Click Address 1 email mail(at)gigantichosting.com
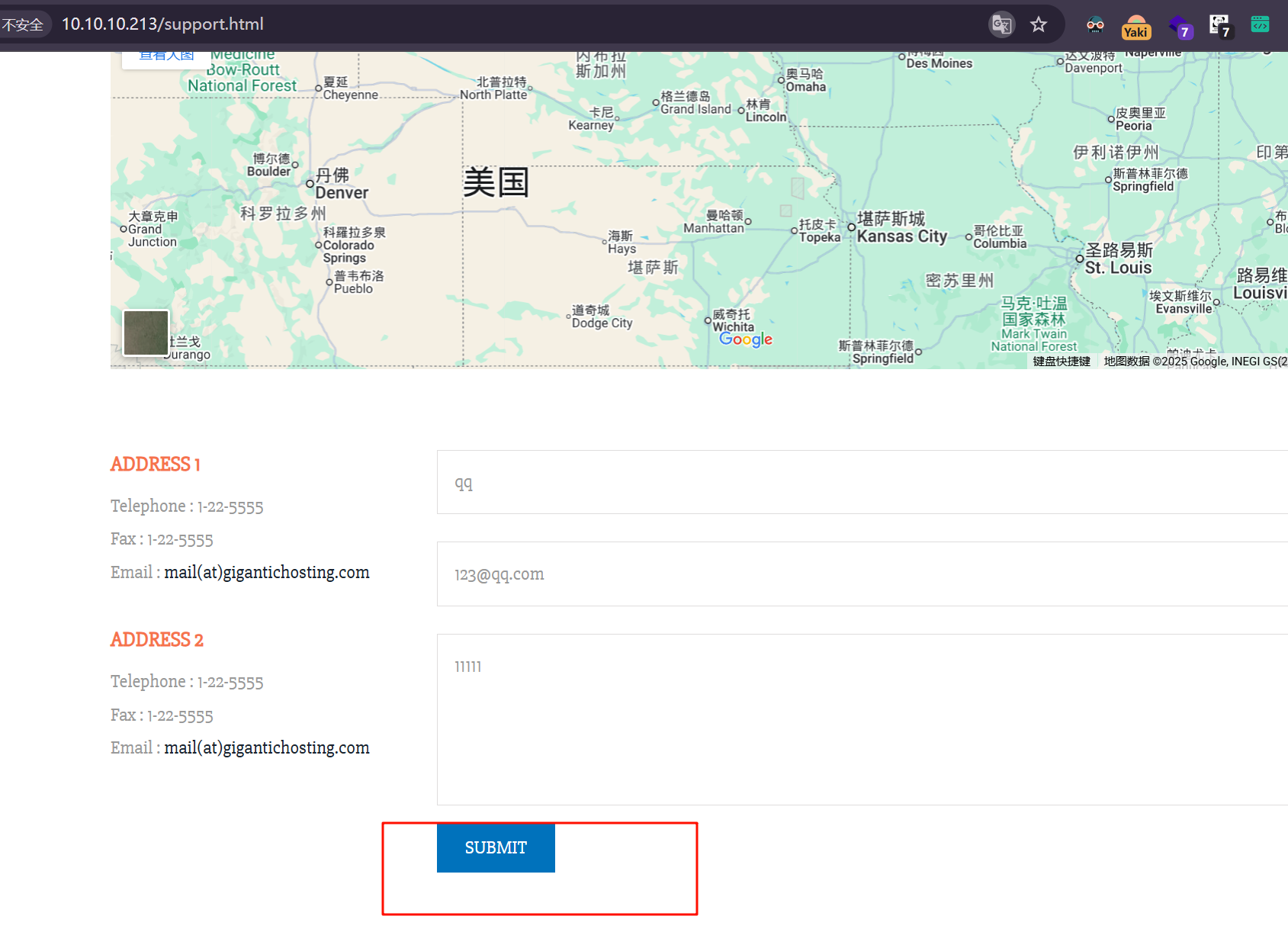1288x945 pixels. 266,572
